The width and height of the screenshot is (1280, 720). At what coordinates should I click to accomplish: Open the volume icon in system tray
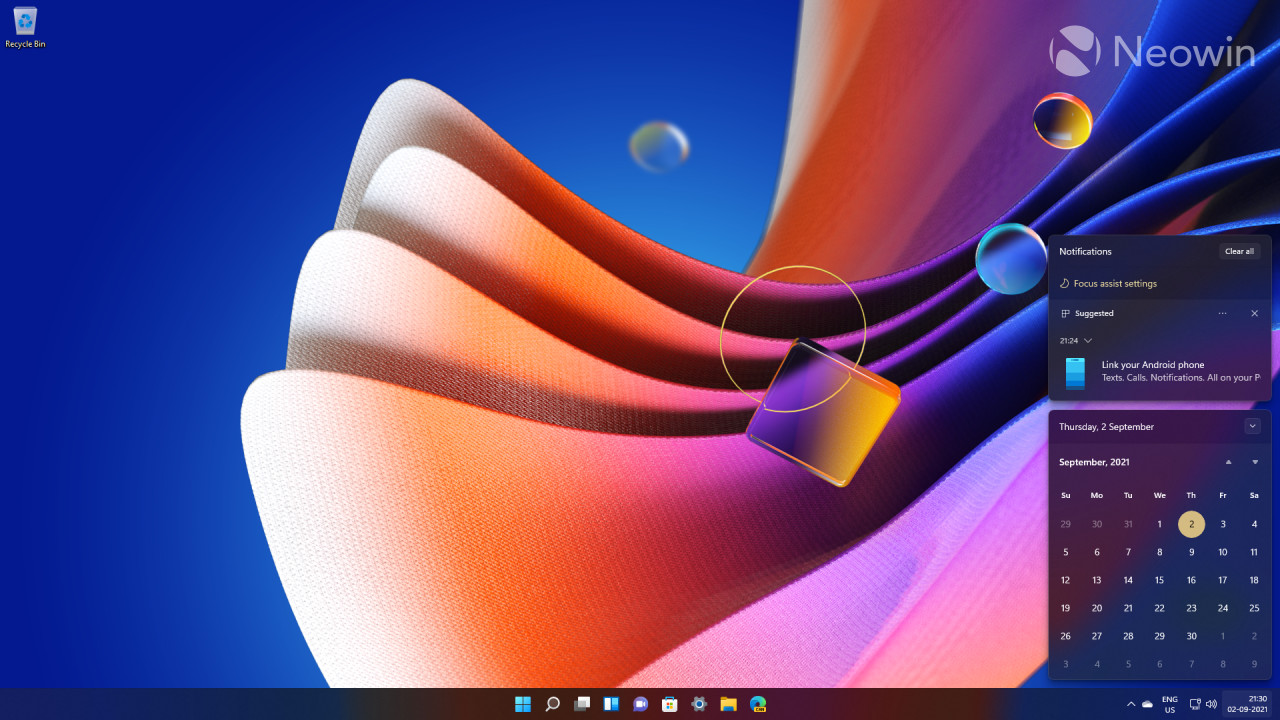click(x=1211, y=704)
